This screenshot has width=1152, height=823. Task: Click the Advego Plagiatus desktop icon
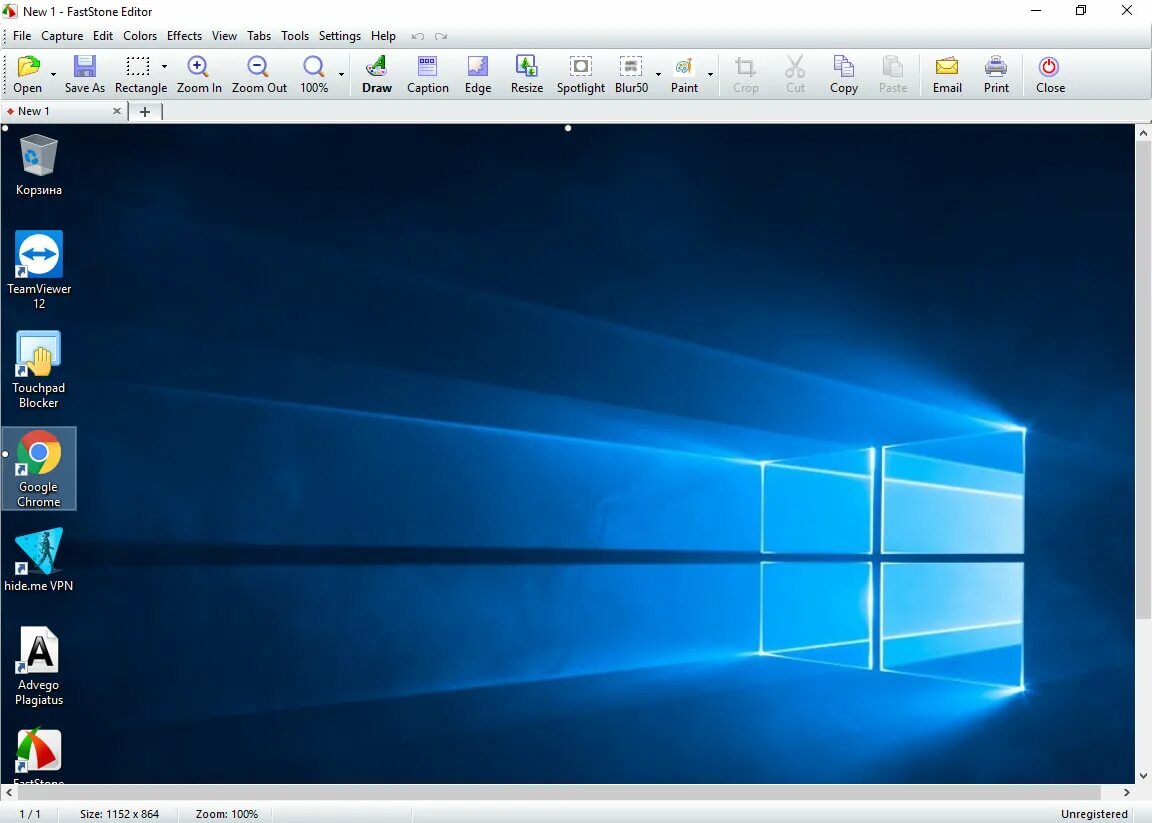pos(39,666)
